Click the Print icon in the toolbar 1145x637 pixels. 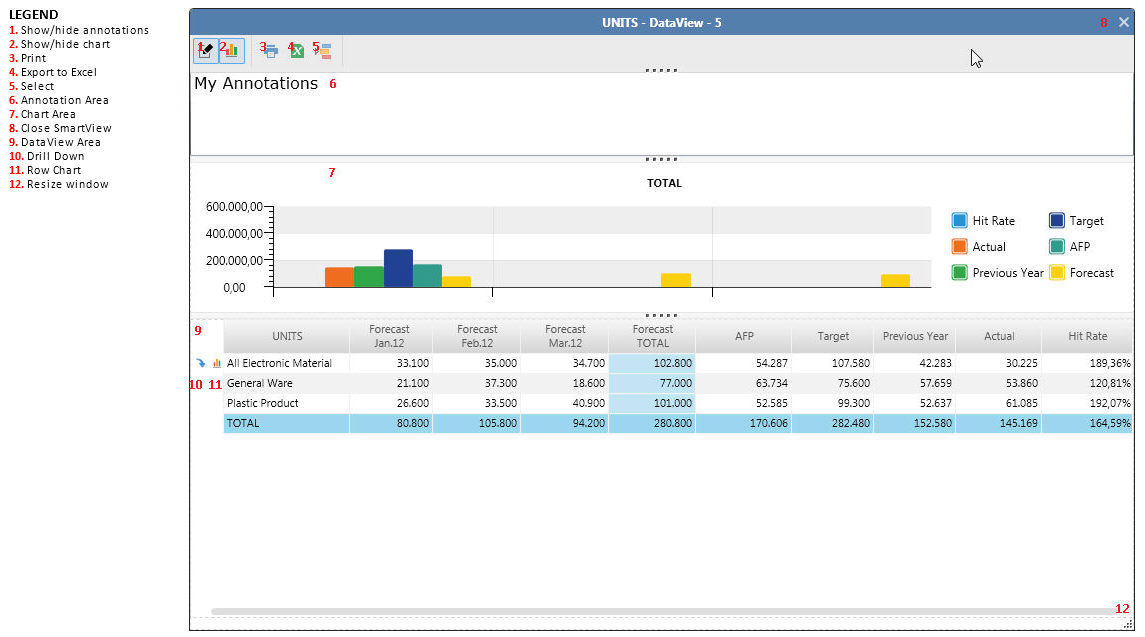(271, 50)
